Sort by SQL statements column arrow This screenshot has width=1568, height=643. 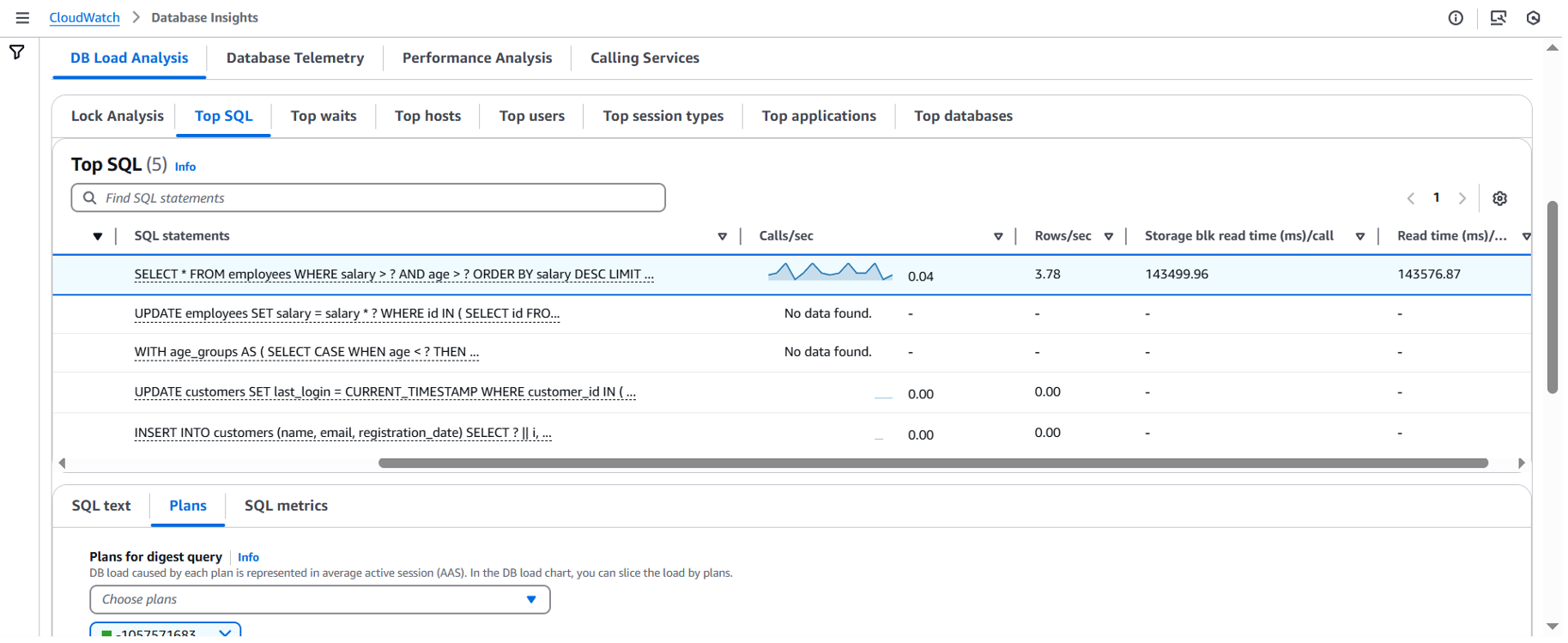[x=722, y=237]
